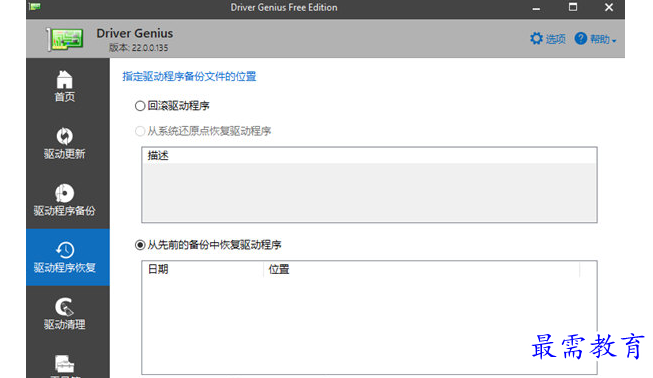Select 从先前的备份中恢复驱动程序 radio option
This screenshot has width=653, height=378.
coord(140,245)
